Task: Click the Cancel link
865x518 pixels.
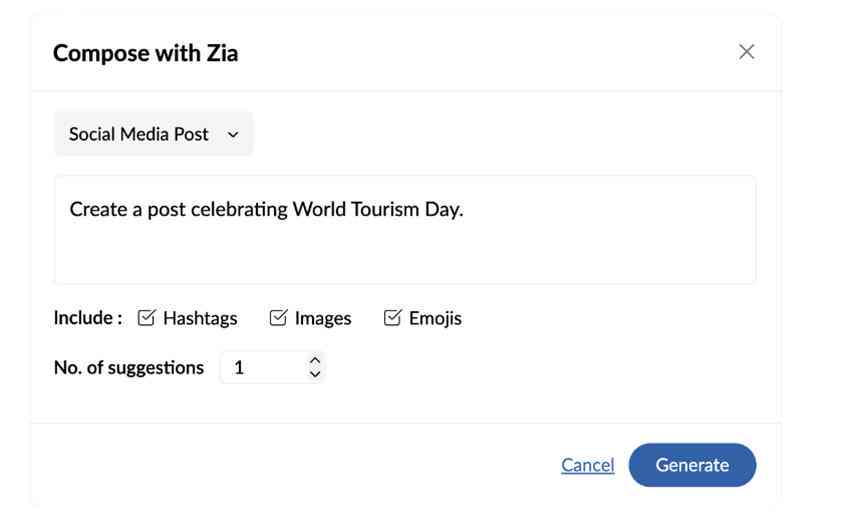Action: click(588, 465)
